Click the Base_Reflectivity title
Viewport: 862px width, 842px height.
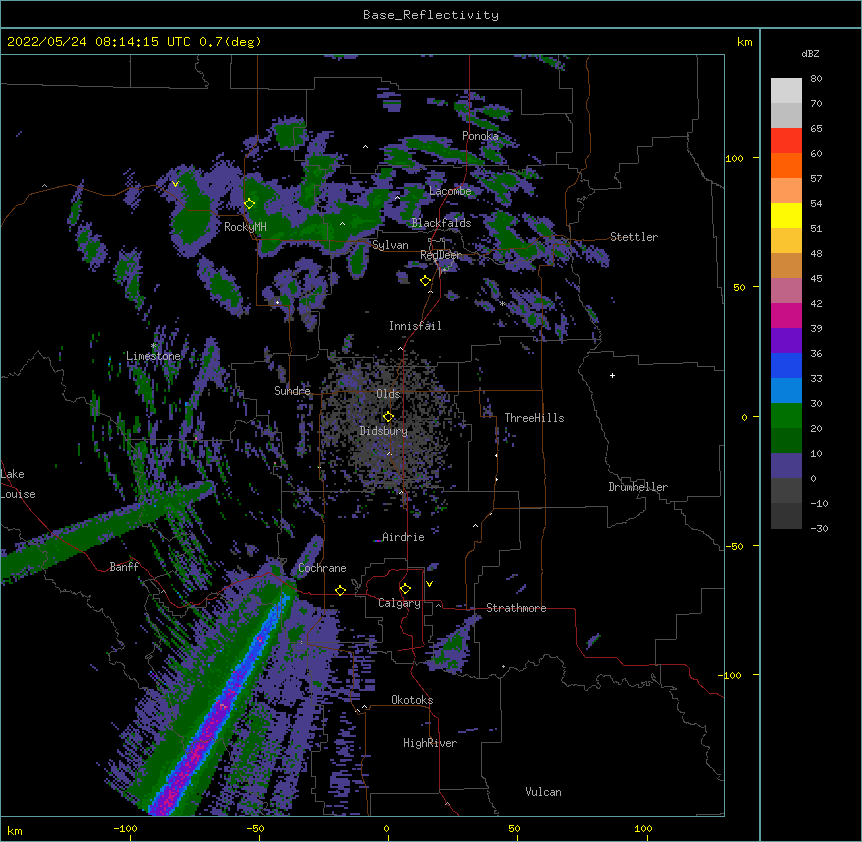pyautogui.click(x=431, y=15)
